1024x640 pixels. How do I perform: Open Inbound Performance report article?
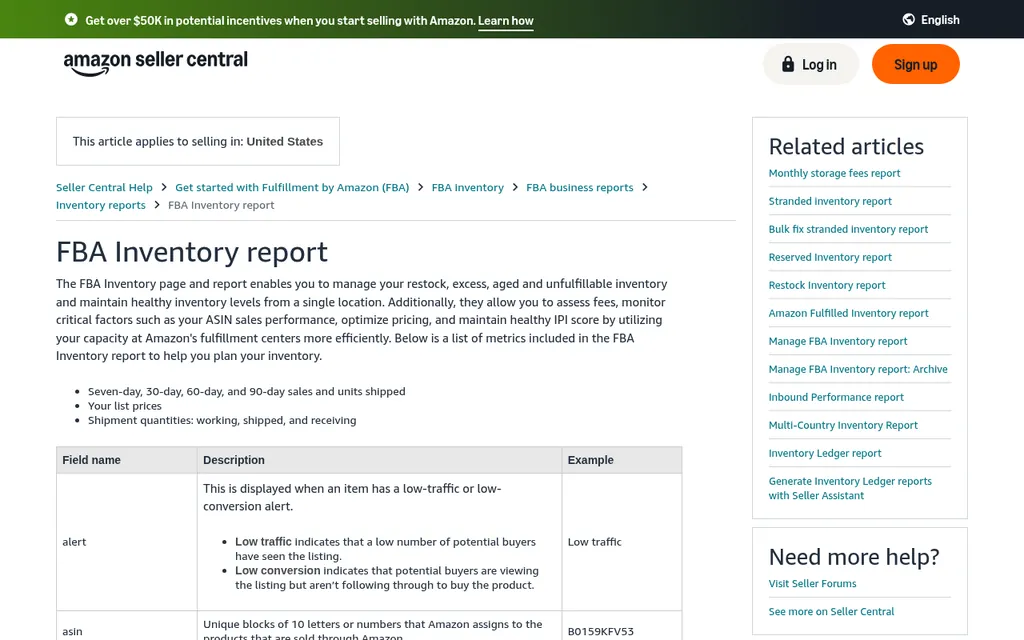point(836,398)
